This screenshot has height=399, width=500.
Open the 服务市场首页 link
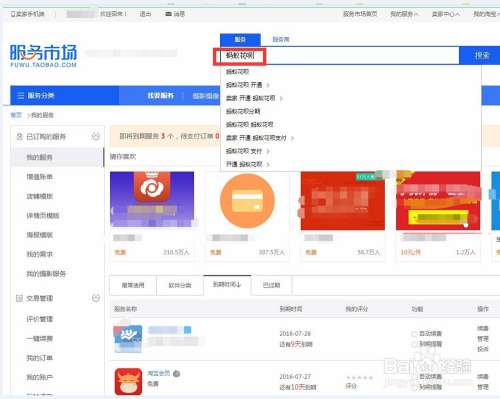(360, 14)
